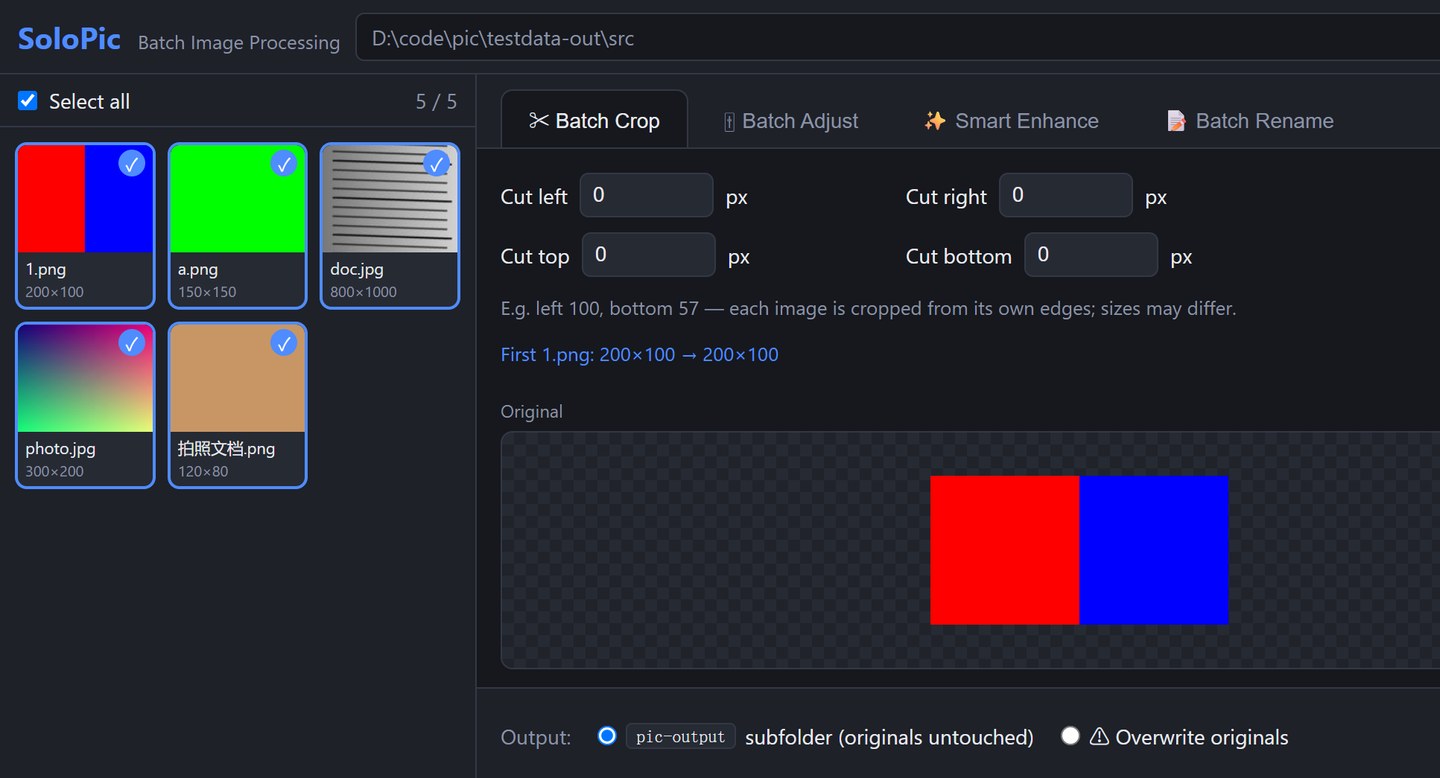Screen dimensions: 1440x778
Task: Switch to the Smart Enhance tab
Action: click(x=1011, y=121)
